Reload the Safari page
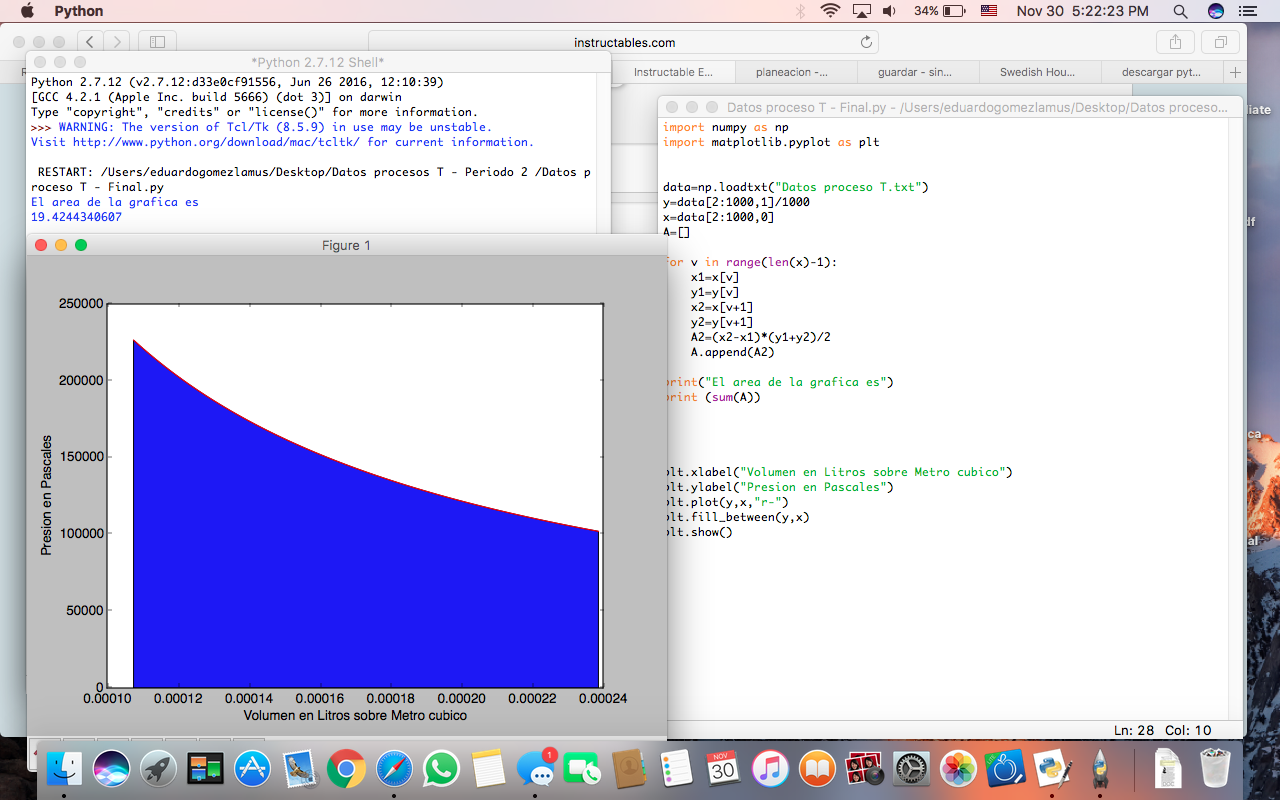The height and width of the screenshot is (800, 1280). (866, 42)
